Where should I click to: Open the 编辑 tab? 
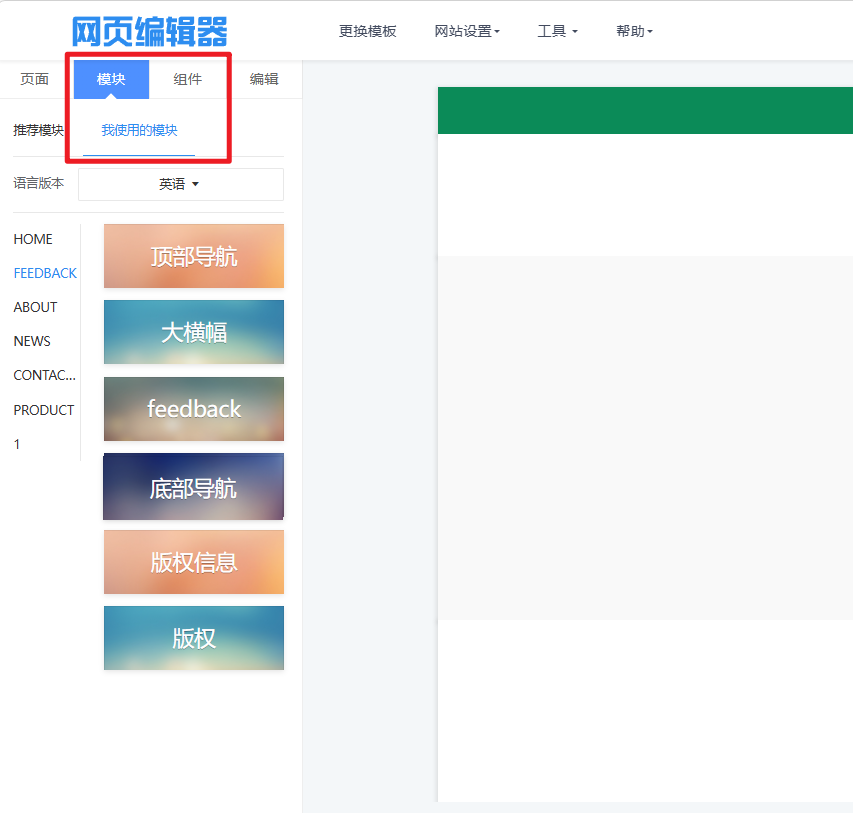pyautogui.click(x=264, y=79)
